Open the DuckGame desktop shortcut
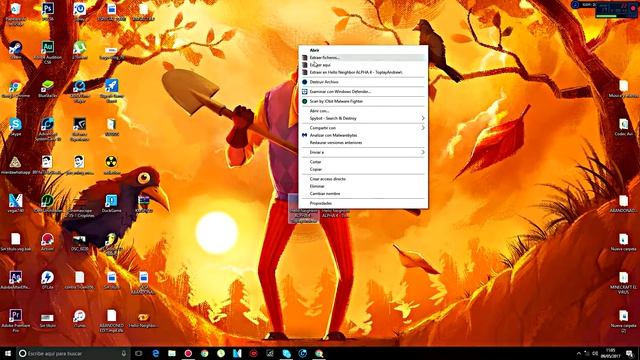 [x=111, y=203]
